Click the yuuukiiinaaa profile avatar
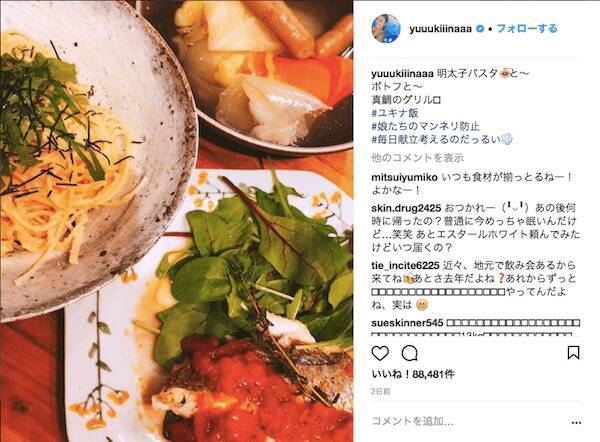This screenshot has height=442, width=600. click(x=386, y=29)
